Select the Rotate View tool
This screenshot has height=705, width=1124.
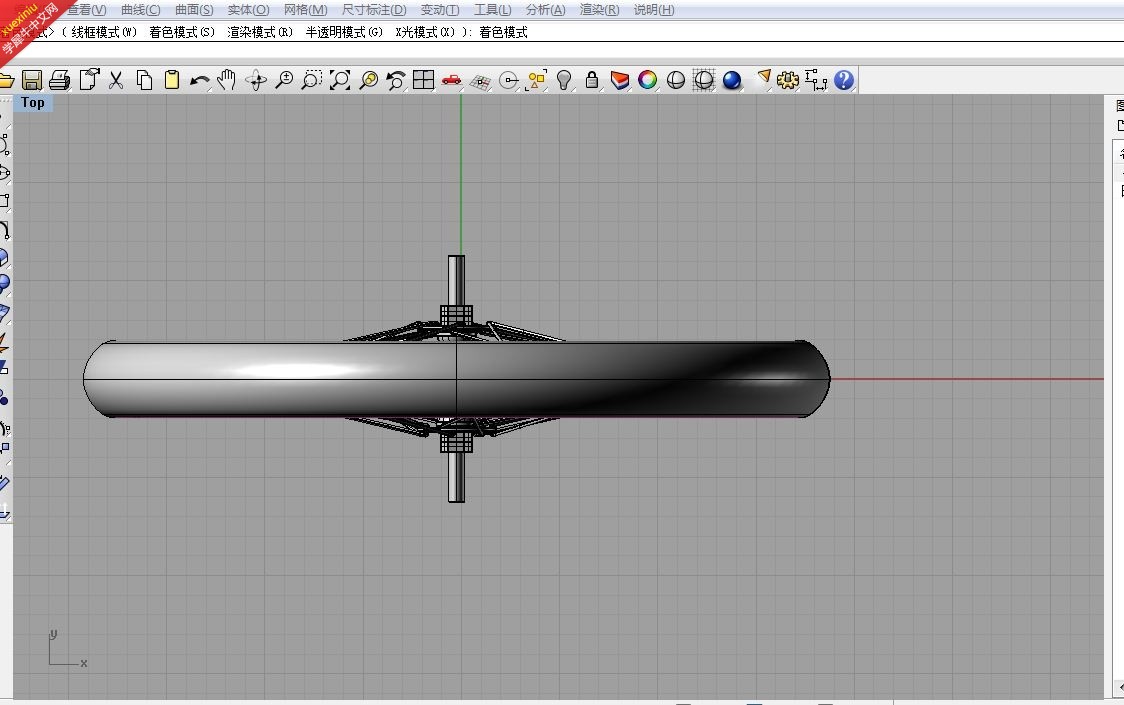(x=256, y=80)
